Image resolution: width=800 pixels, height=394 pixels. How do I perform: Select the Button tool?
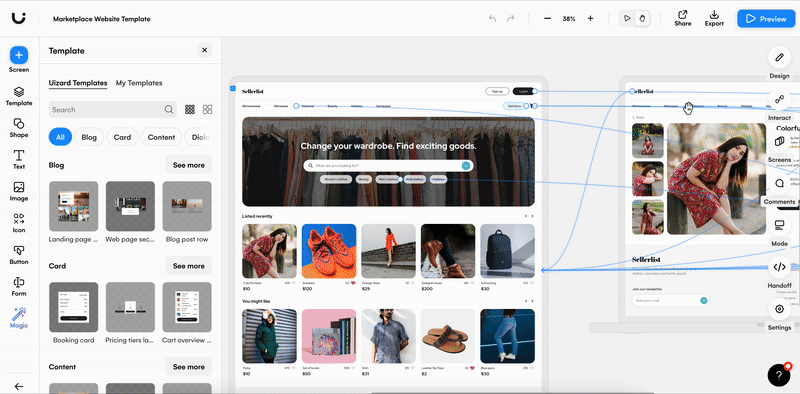click(19, 255)
